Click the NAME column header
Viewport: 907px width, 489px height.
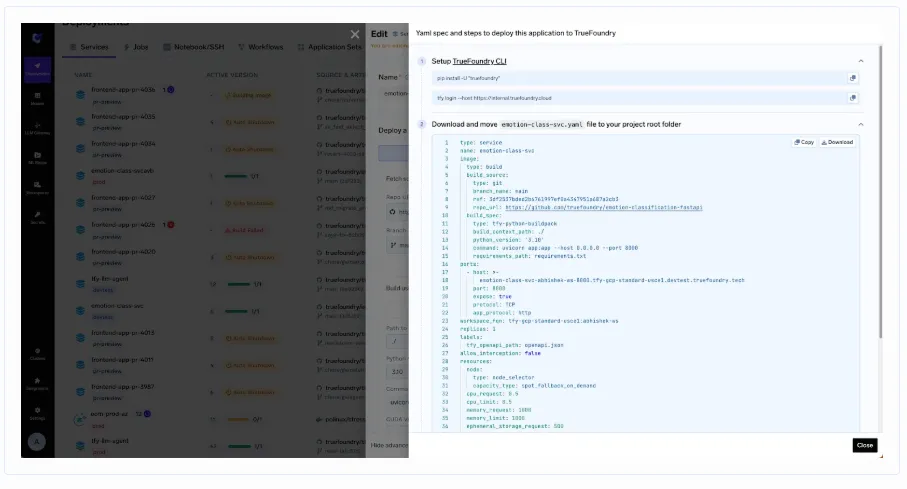(83, 75)
